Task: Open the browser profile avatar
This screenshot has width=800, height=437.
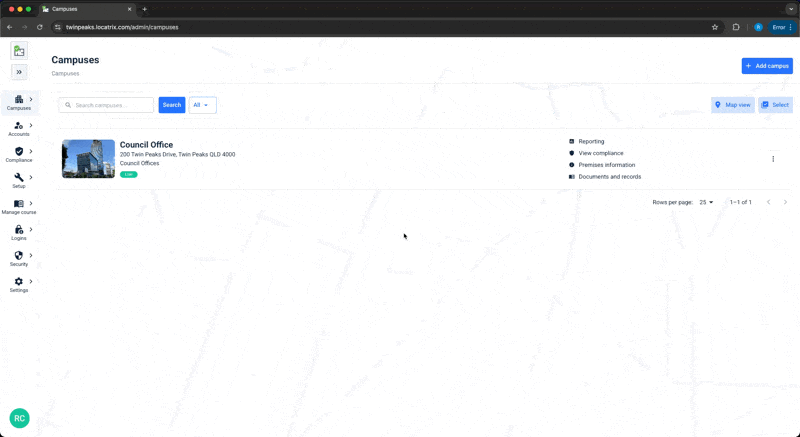Action: click(758, 27)
